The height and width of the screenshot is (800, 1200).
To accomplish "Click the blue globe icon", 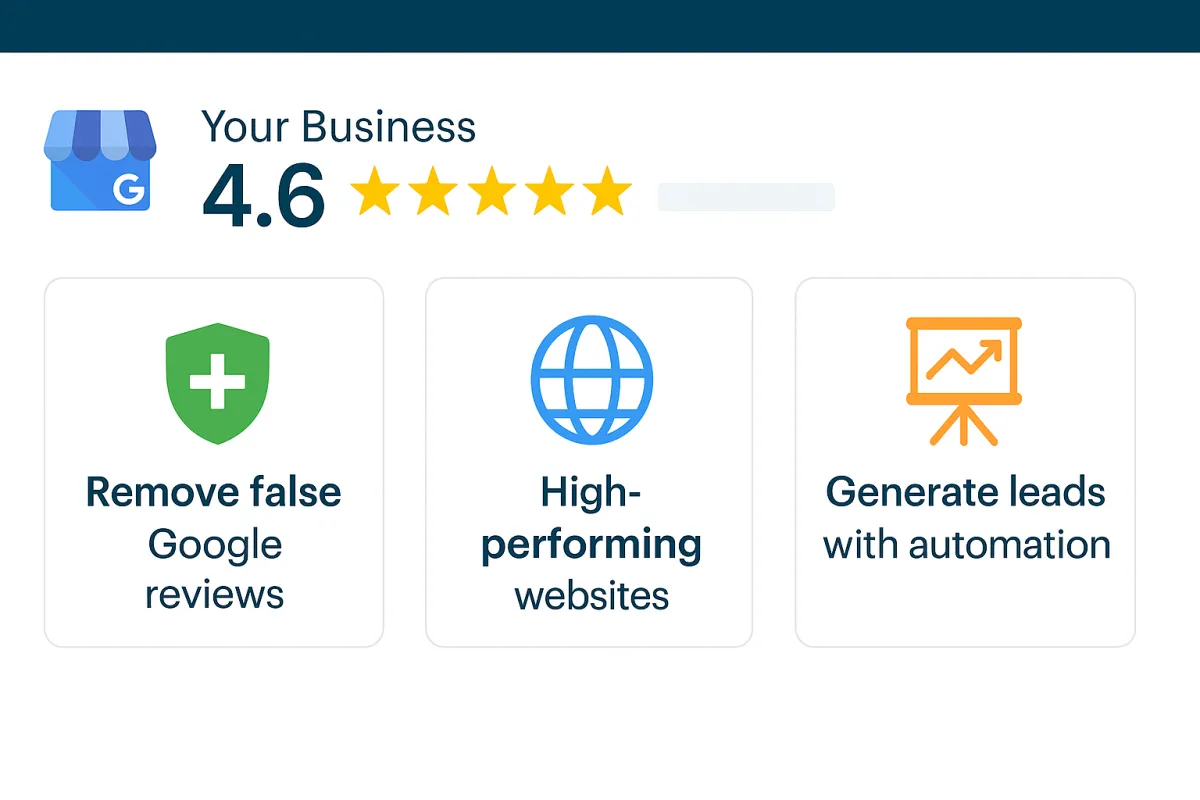I will tap(591, 382).
